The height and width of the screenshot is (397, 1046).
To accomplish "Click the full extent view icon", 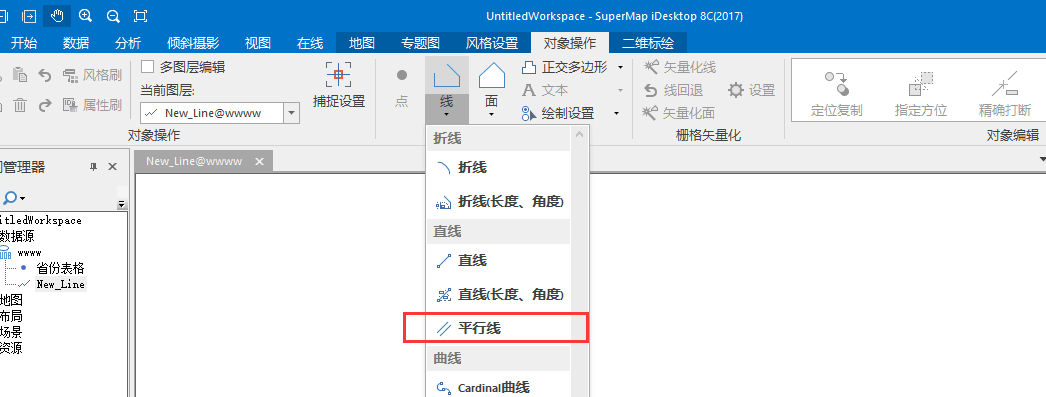I will (140, 15).
